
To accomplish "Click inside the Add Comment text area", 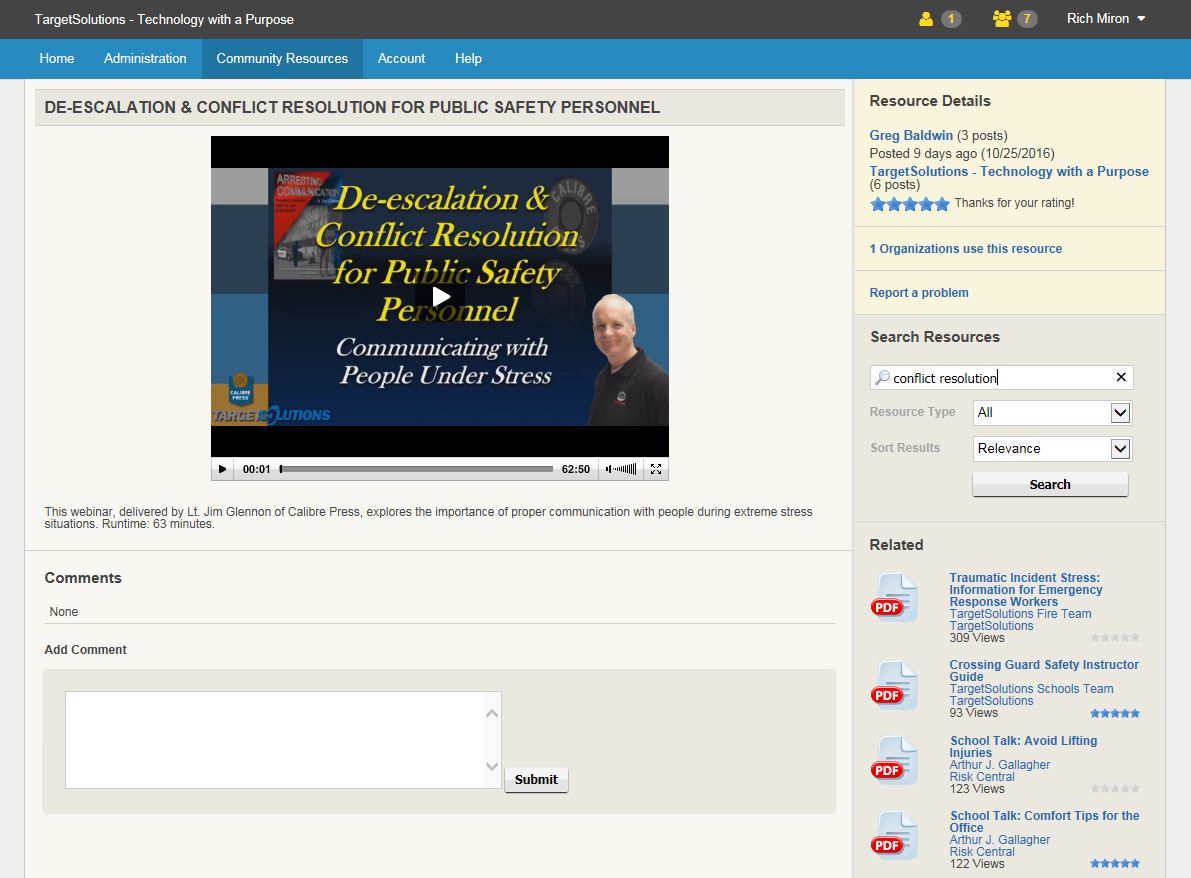I will coord(283,740).
